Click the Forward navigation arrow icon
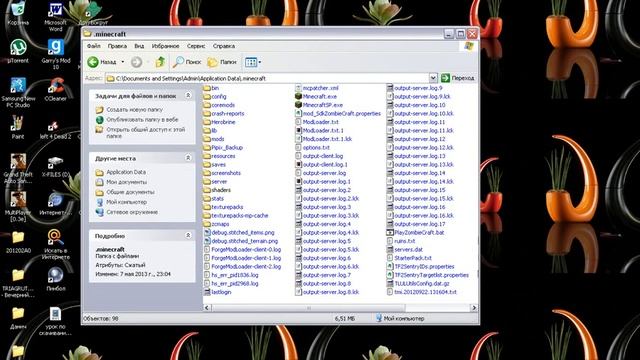 coord(136,62)
